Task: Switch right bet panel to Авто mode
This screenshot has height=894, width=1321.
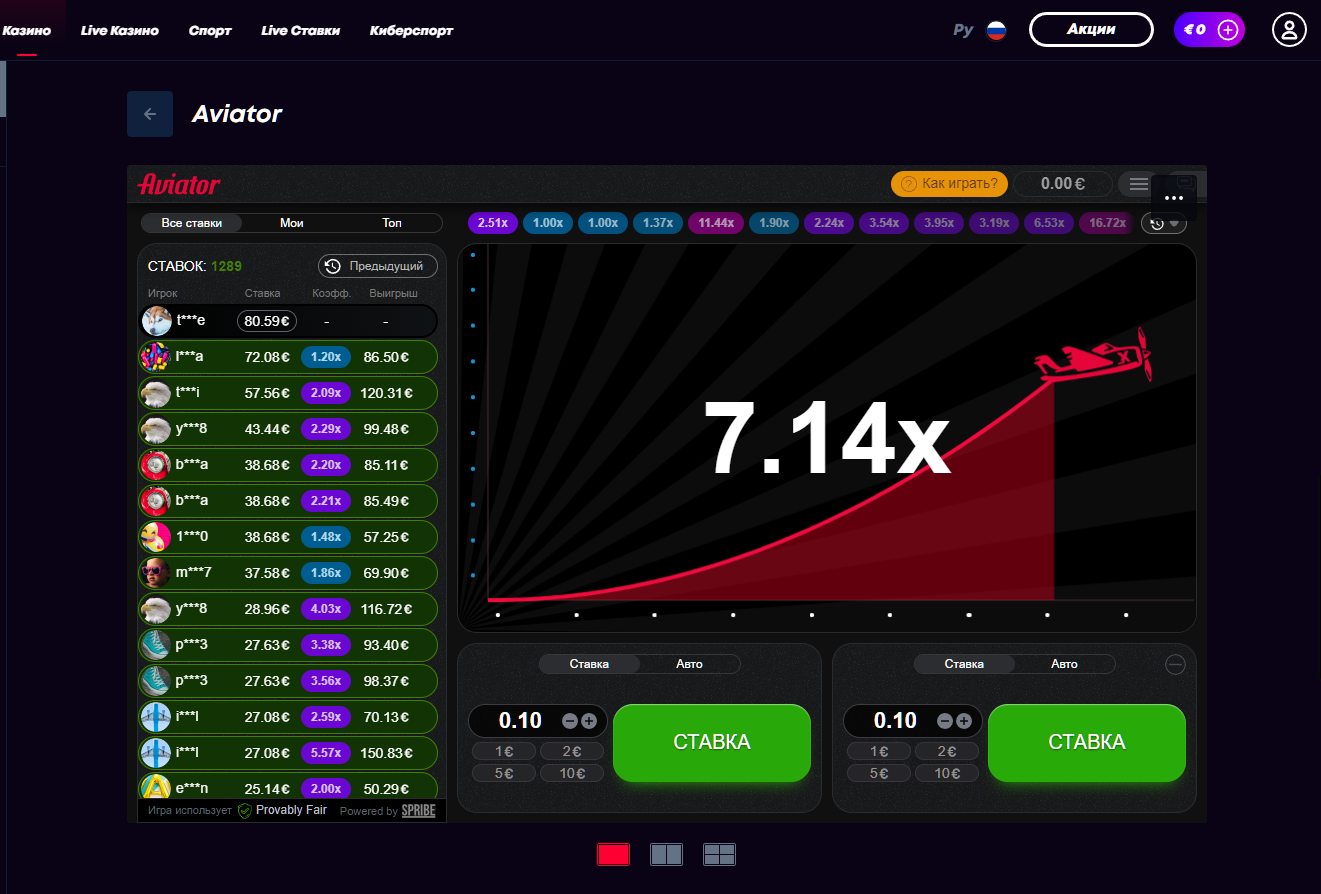Action: point(1064,664)
